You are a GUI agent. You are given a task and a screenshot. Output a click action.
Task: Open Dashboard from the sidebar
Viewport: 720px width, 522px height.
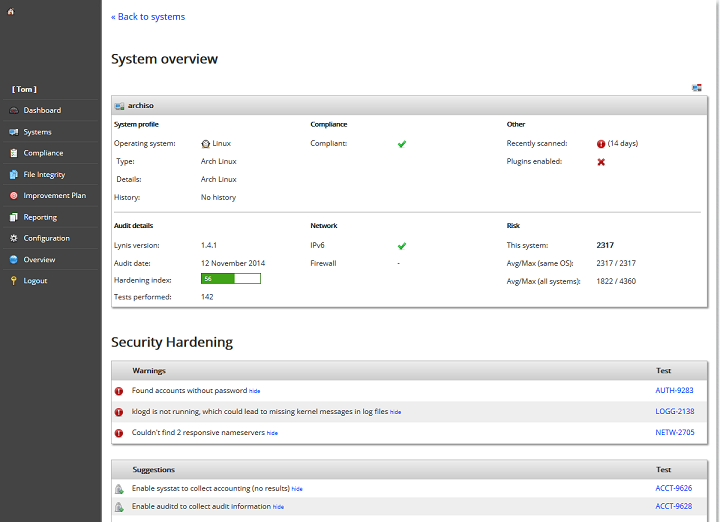pos(42,111)
